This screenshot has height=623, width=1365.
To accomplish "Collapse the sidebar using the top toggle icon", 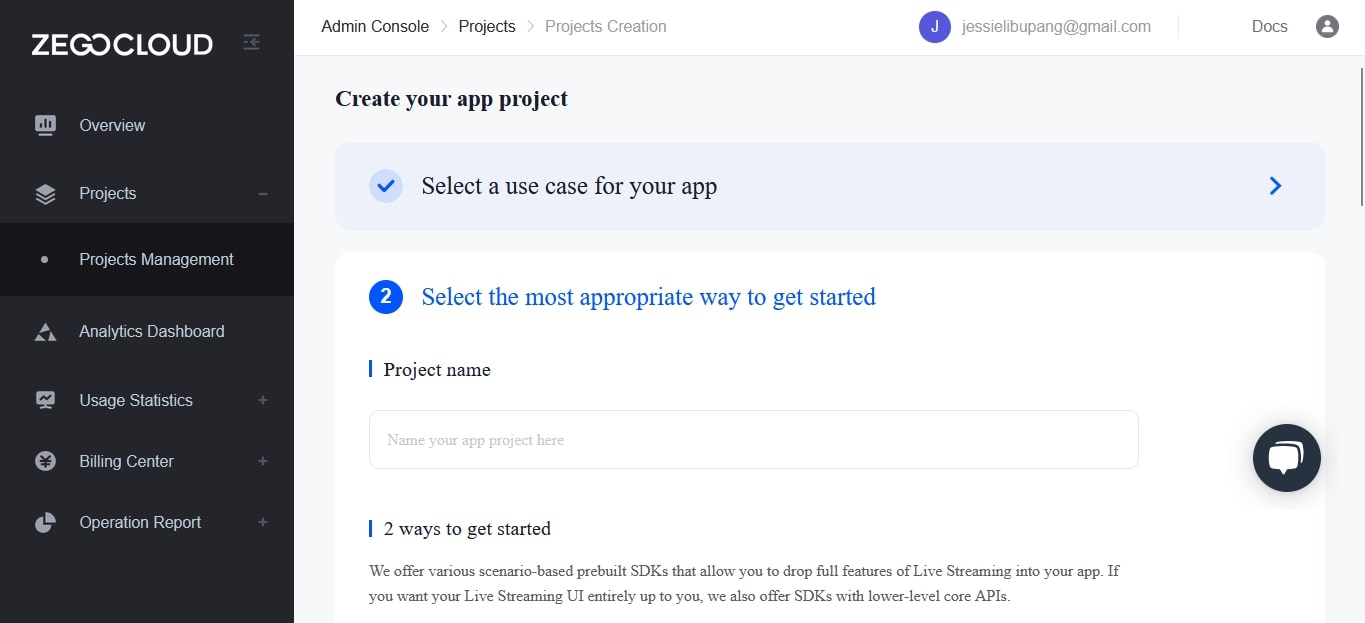I will tap(251, 43).
